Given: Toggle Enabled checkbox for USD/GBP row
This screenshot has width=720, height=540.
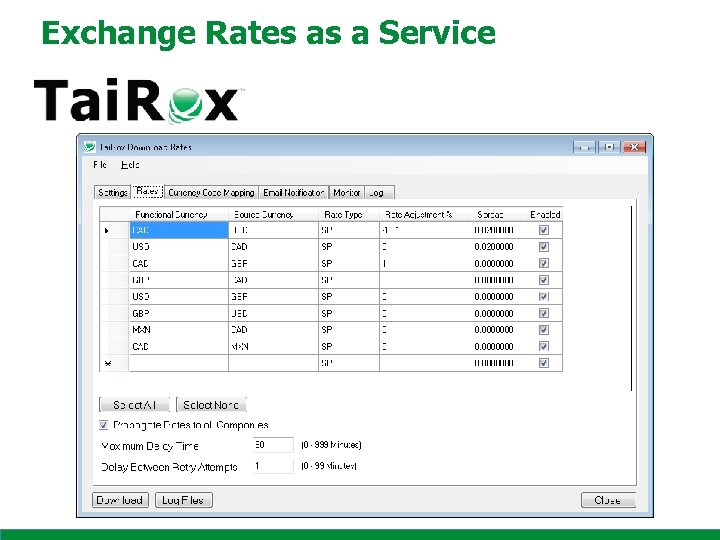Looking at the screenshot, I should coord(544,296).
